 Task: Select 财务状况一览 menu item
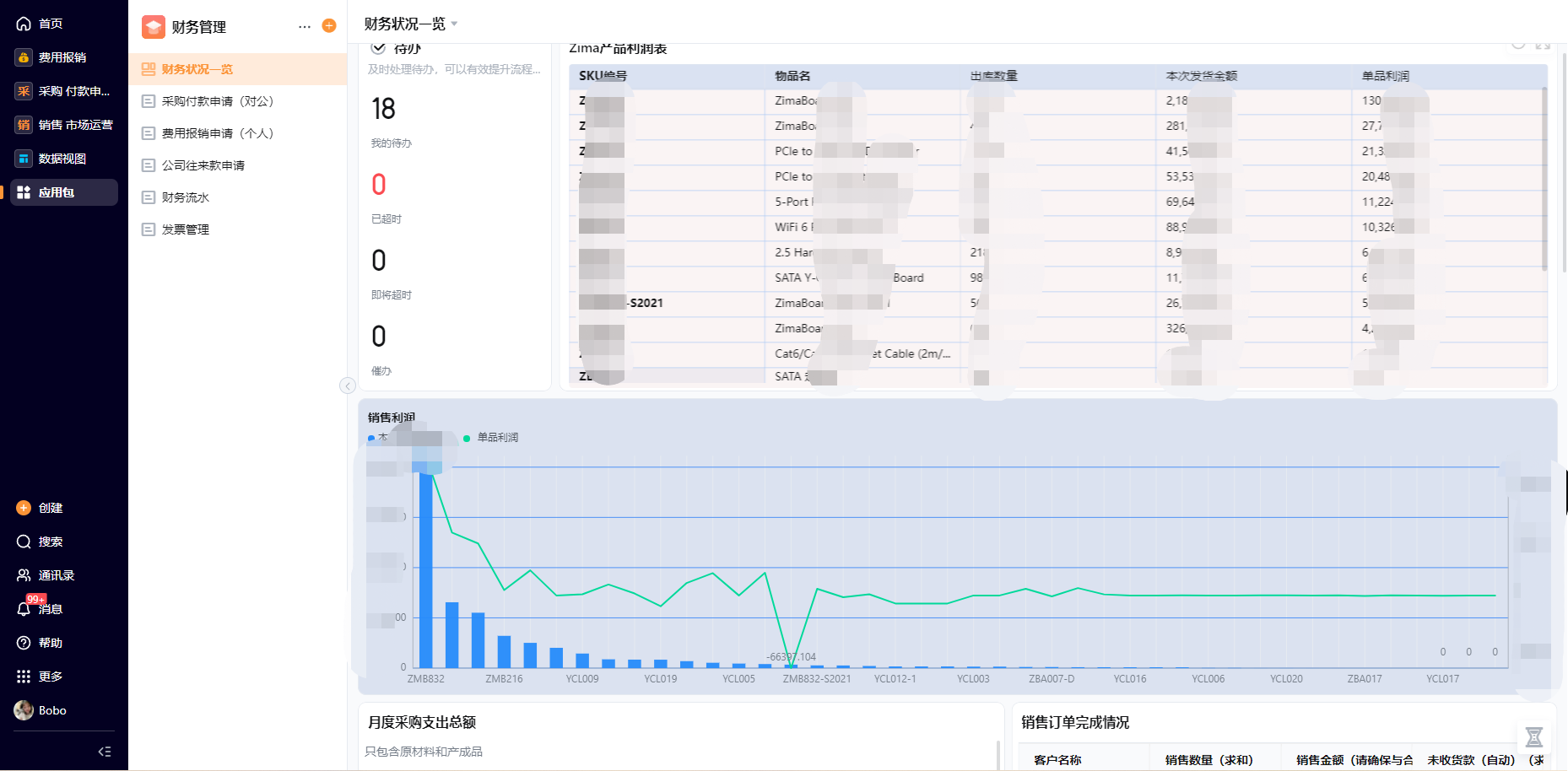pos(238,69)
